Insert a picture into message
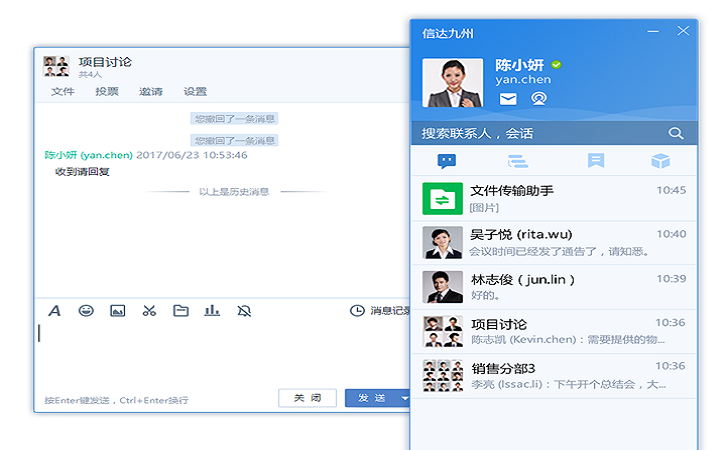The height and width of the screenshot is (450, 726). tap(117, 311)
